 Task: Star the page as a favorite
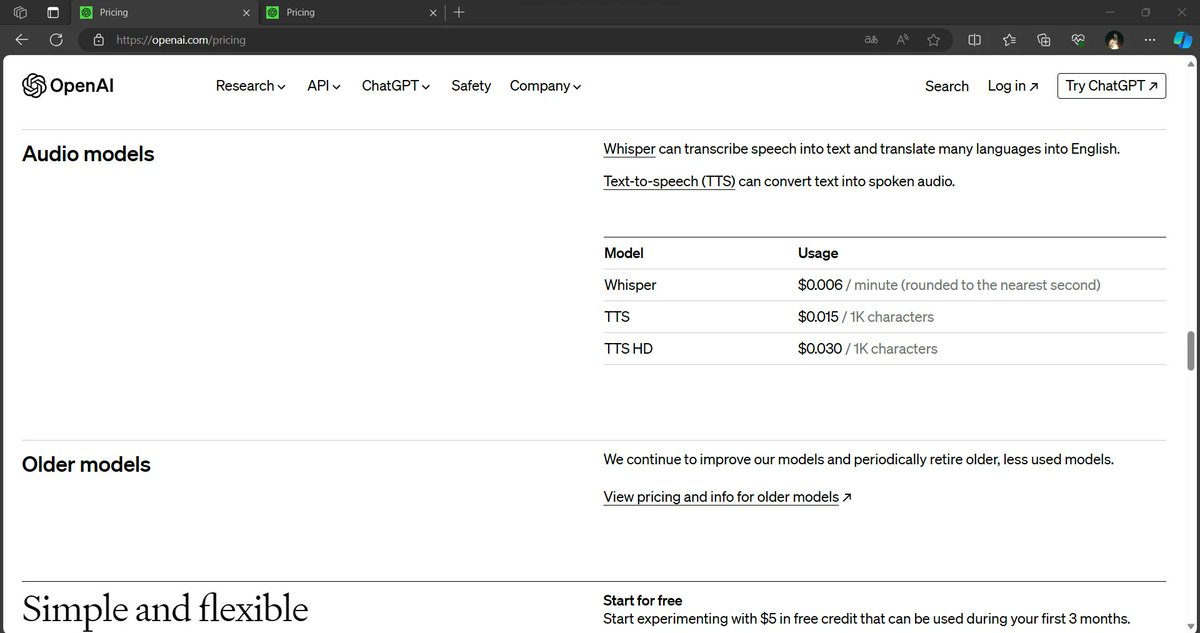(x=933, y=39)
